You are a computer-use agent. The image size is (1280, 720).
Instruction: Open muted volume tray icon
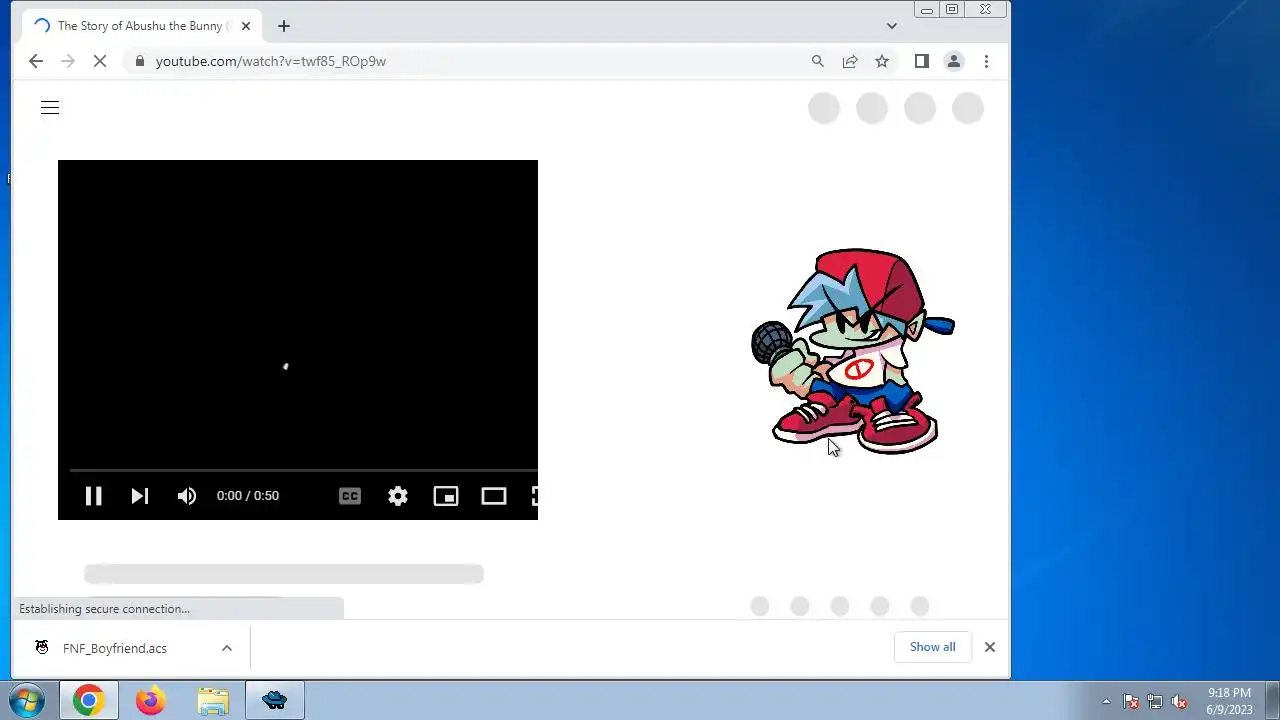click(x=1180, y=701)
